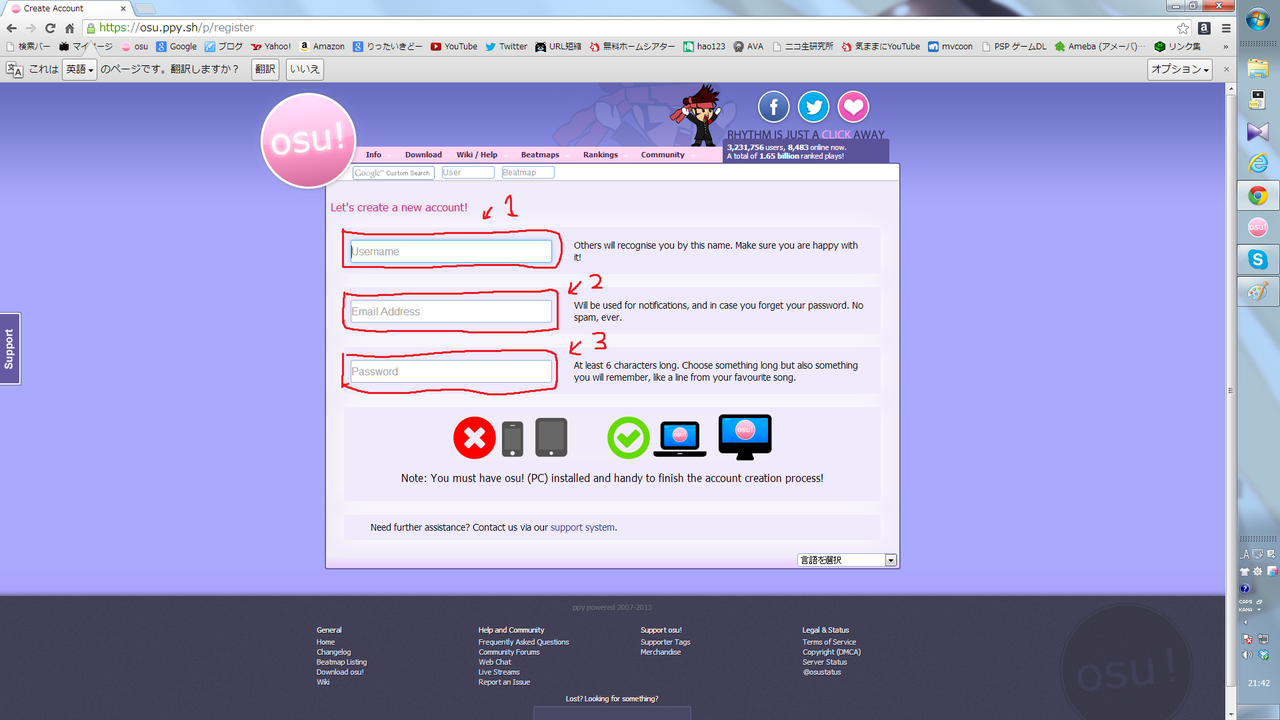Click the いいえ button
The height and width of the screenshot is (720, 1280).
(x=304, y=69)
